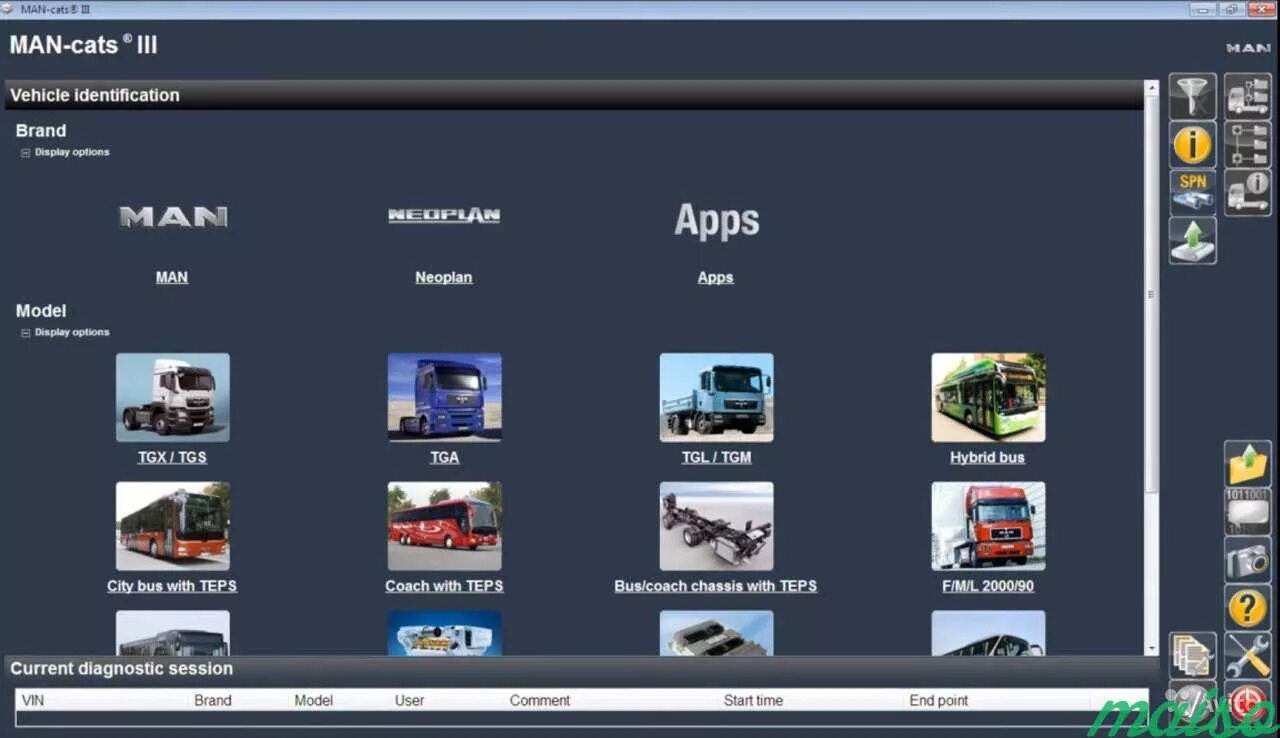Viewport: 1280px width, 738px height.
Task: Click the MAN logo in header
Action: (1248, 47)
